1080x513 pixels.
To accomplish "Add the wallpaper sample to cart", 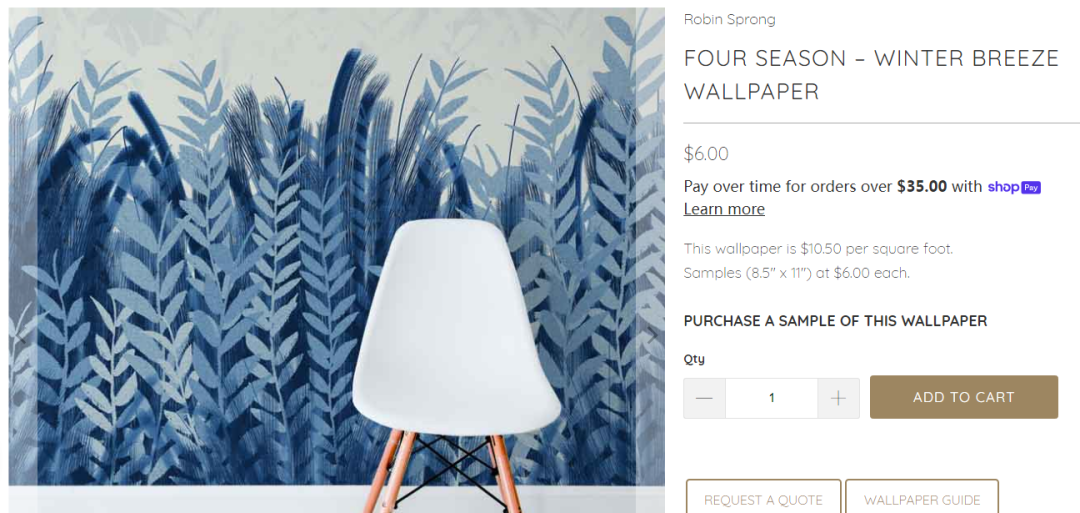I will tap(964, 397).
